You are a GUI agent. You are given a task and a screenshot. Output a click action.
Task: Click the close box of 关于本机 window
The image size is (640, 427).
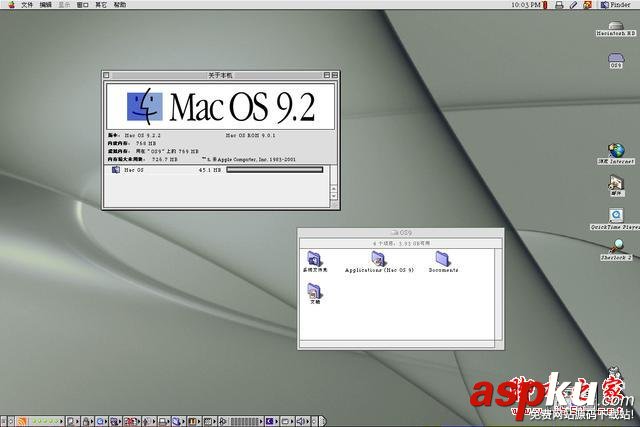click(107, 75)
